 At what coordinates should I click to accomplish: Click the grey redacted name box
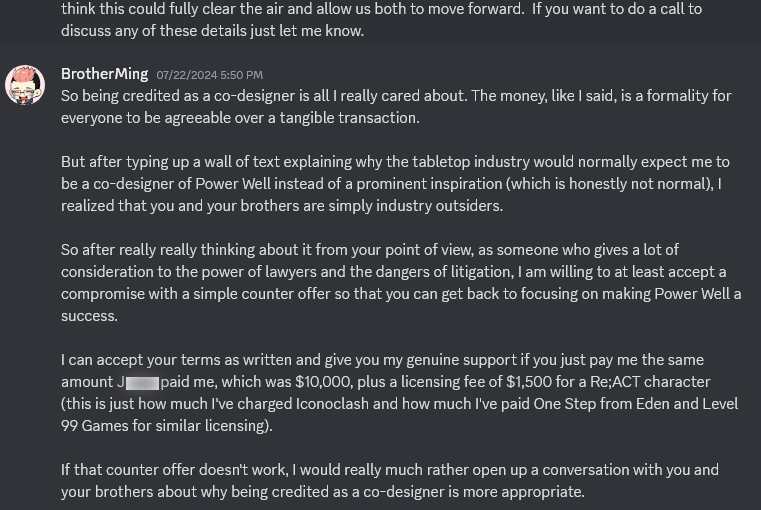[142, 383]
